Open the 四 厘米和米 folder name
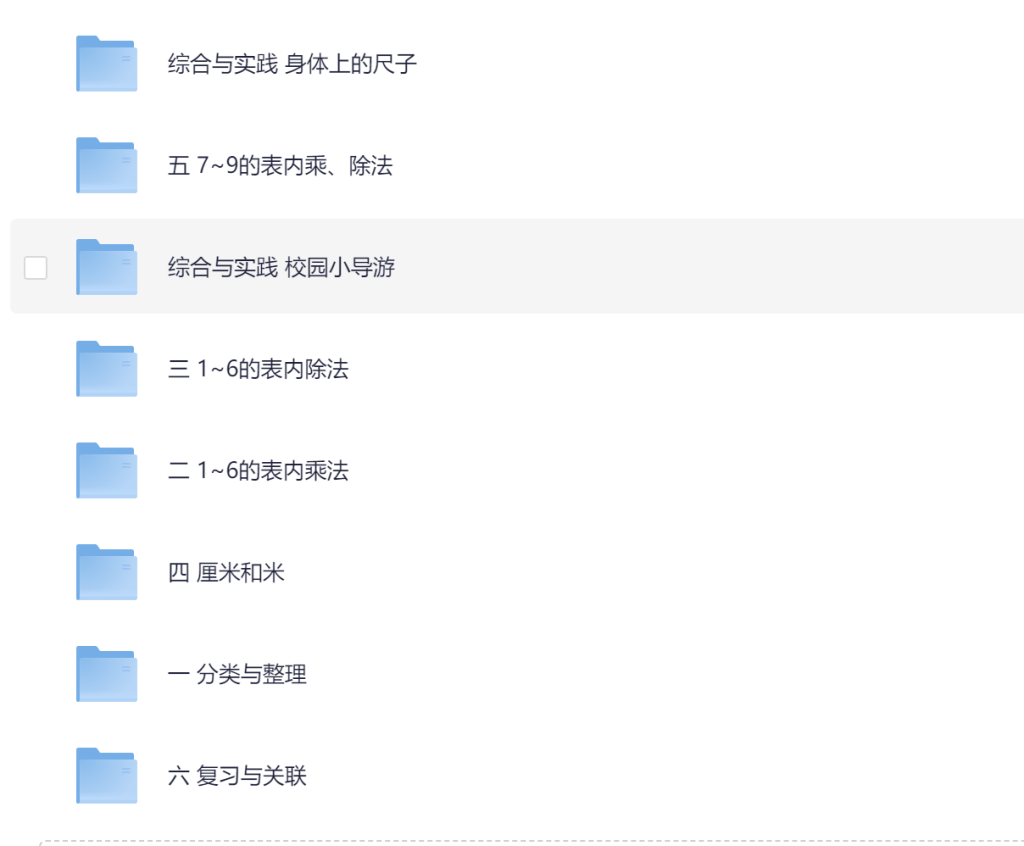 pos(226,573)
